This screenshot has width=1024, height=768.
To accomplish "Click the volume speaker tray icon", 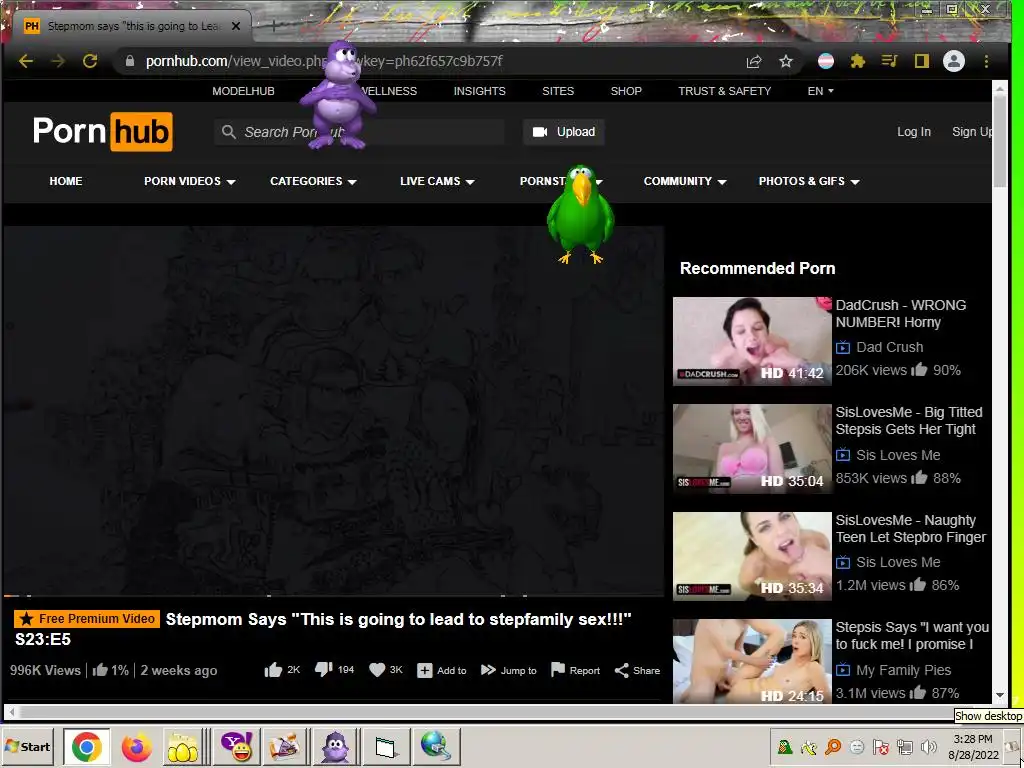I will click(927, 746).
